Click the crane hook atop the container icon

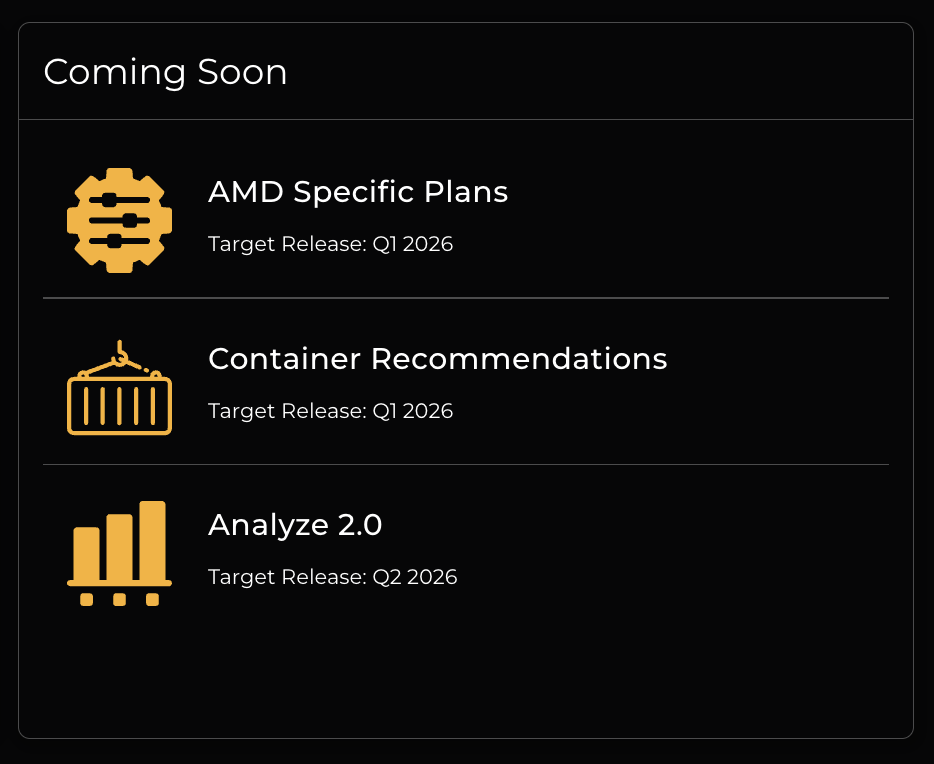pos(120,352)
